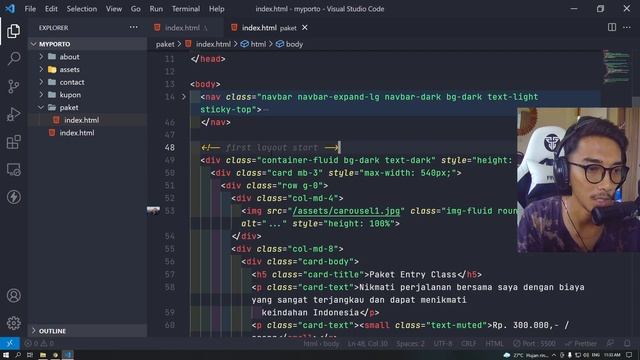Change CRLF end of line sequence
This screenshot has height=360, width=640.
point(469,344)
